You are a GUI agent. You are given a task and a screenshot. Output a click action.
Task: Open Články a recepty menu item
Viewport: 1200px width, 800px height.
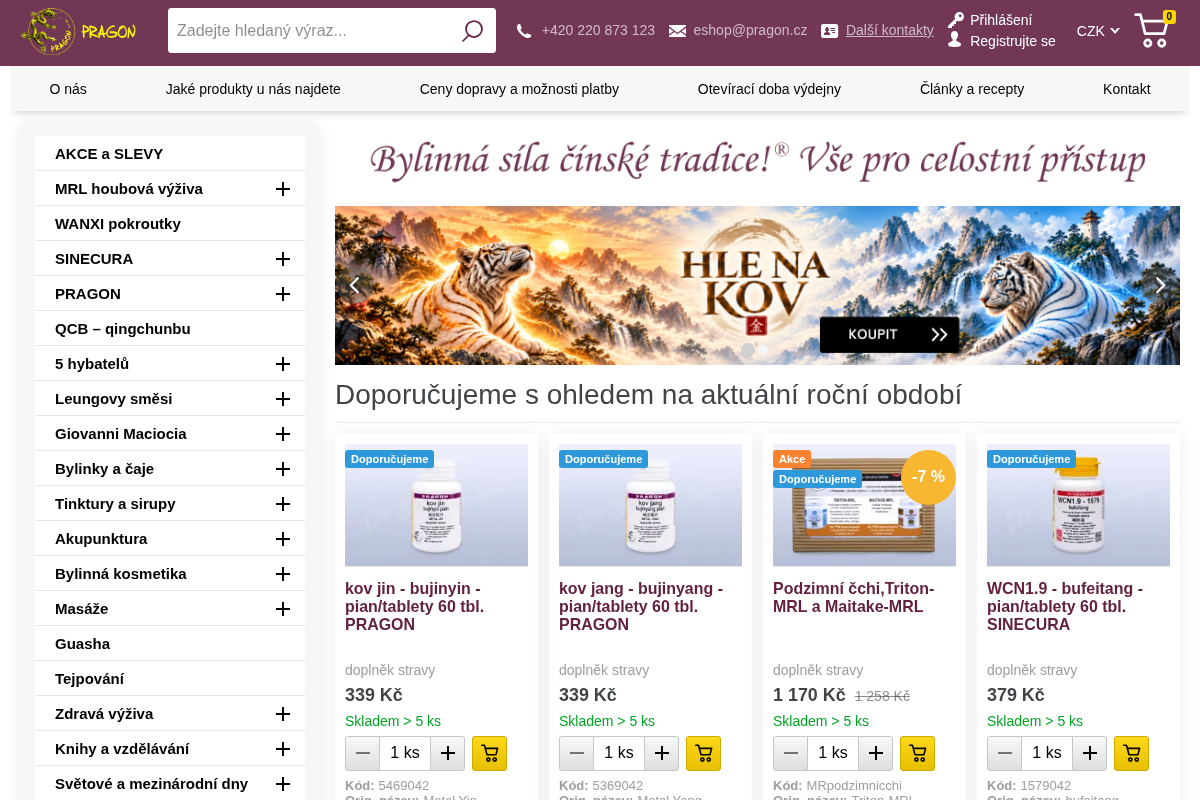pos(972,89)
